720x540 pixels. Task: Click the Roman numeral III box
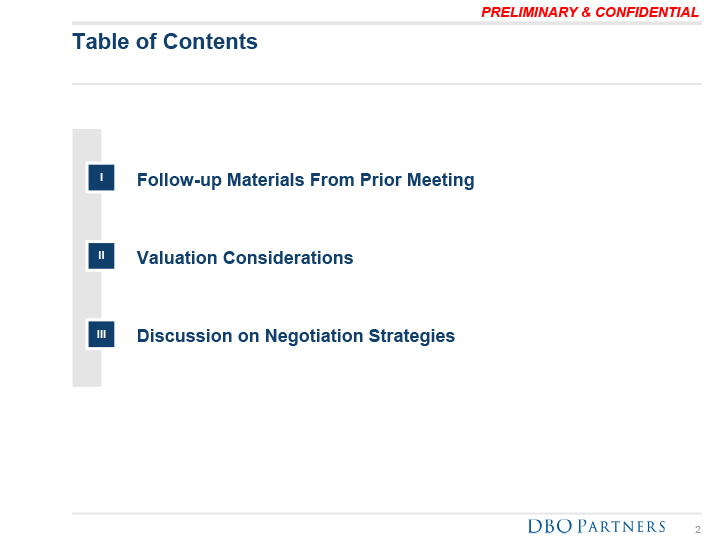click(x=101, y=334)
